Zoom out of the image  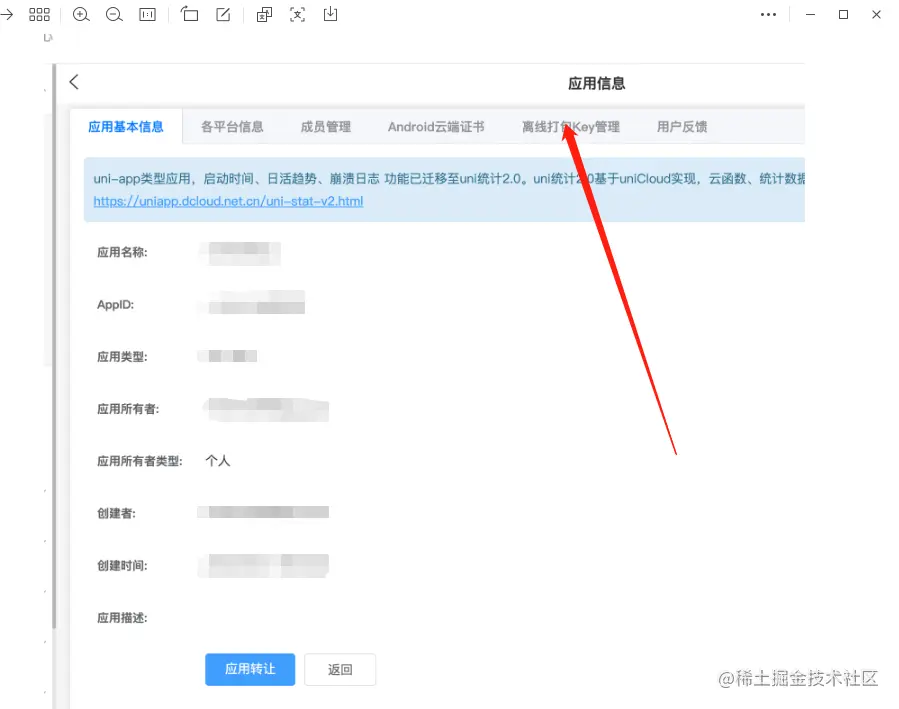(114, 14)
